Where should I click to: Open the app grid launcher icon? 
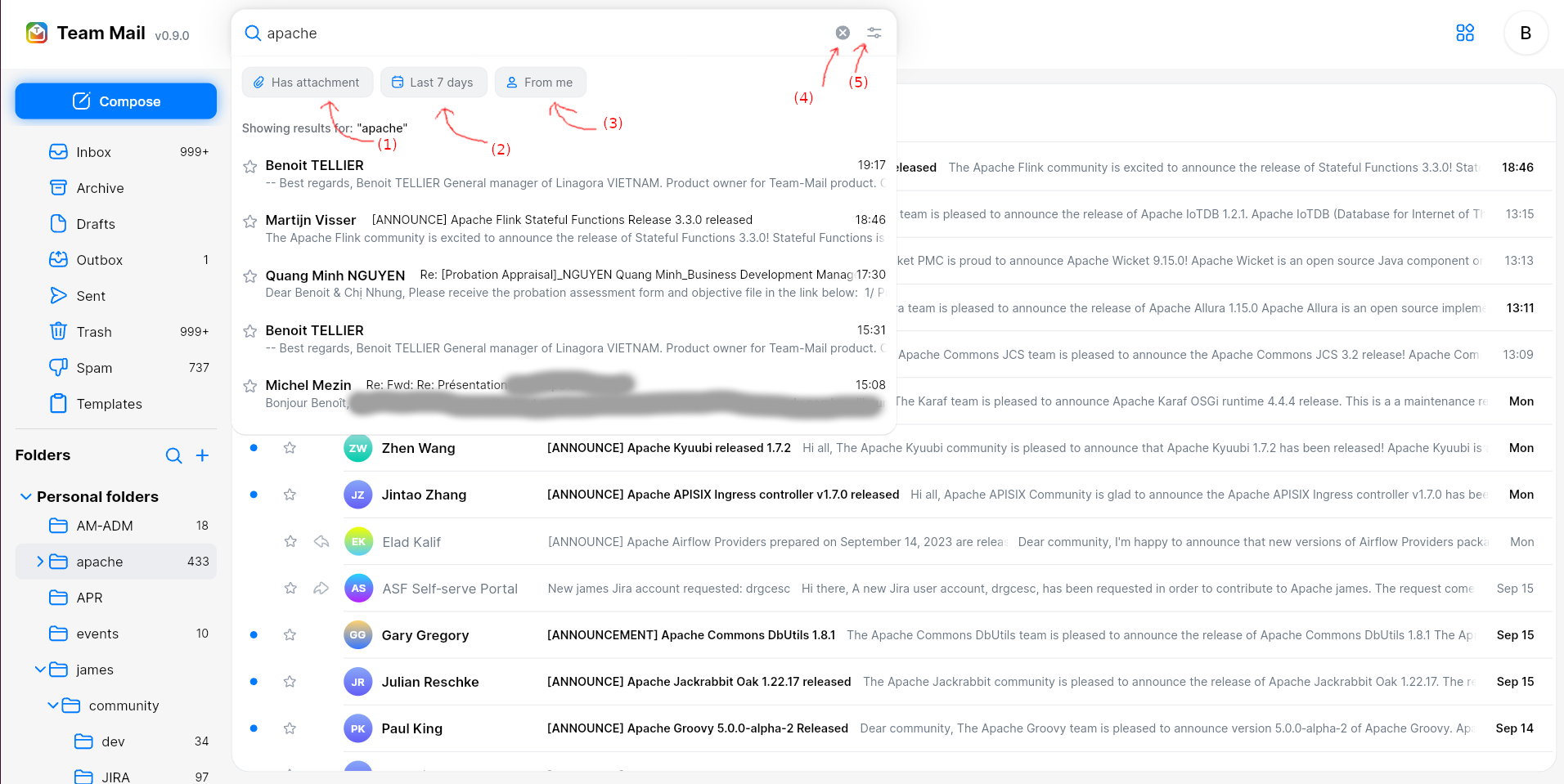(1465, 33)
